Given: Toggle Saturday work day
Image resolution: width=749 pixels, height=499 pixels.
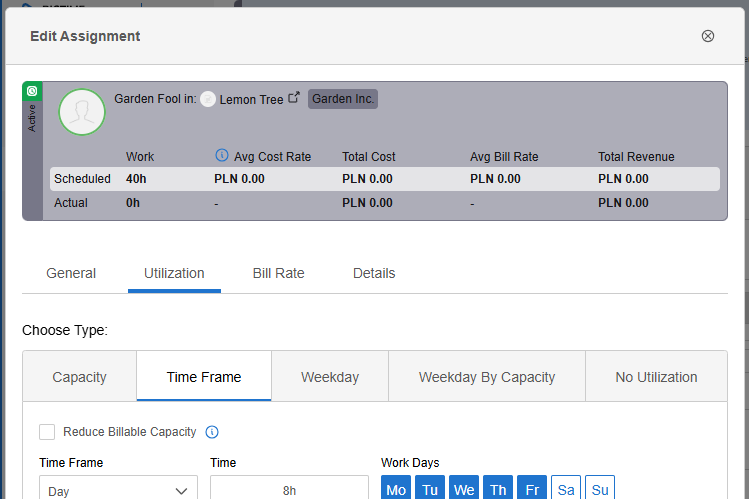Looking at the screenshot, I should [566, 488].
